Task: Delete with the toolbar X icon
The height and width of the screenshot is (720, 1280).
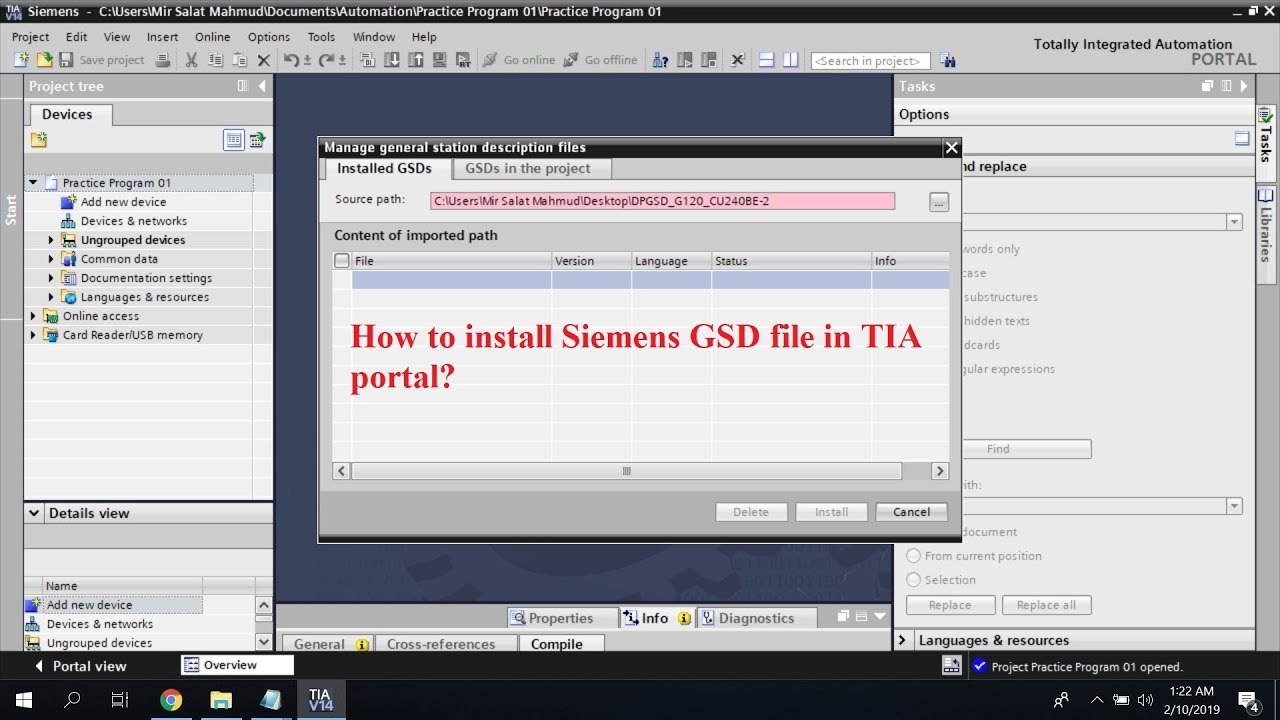Action: (x=263, y=60)
